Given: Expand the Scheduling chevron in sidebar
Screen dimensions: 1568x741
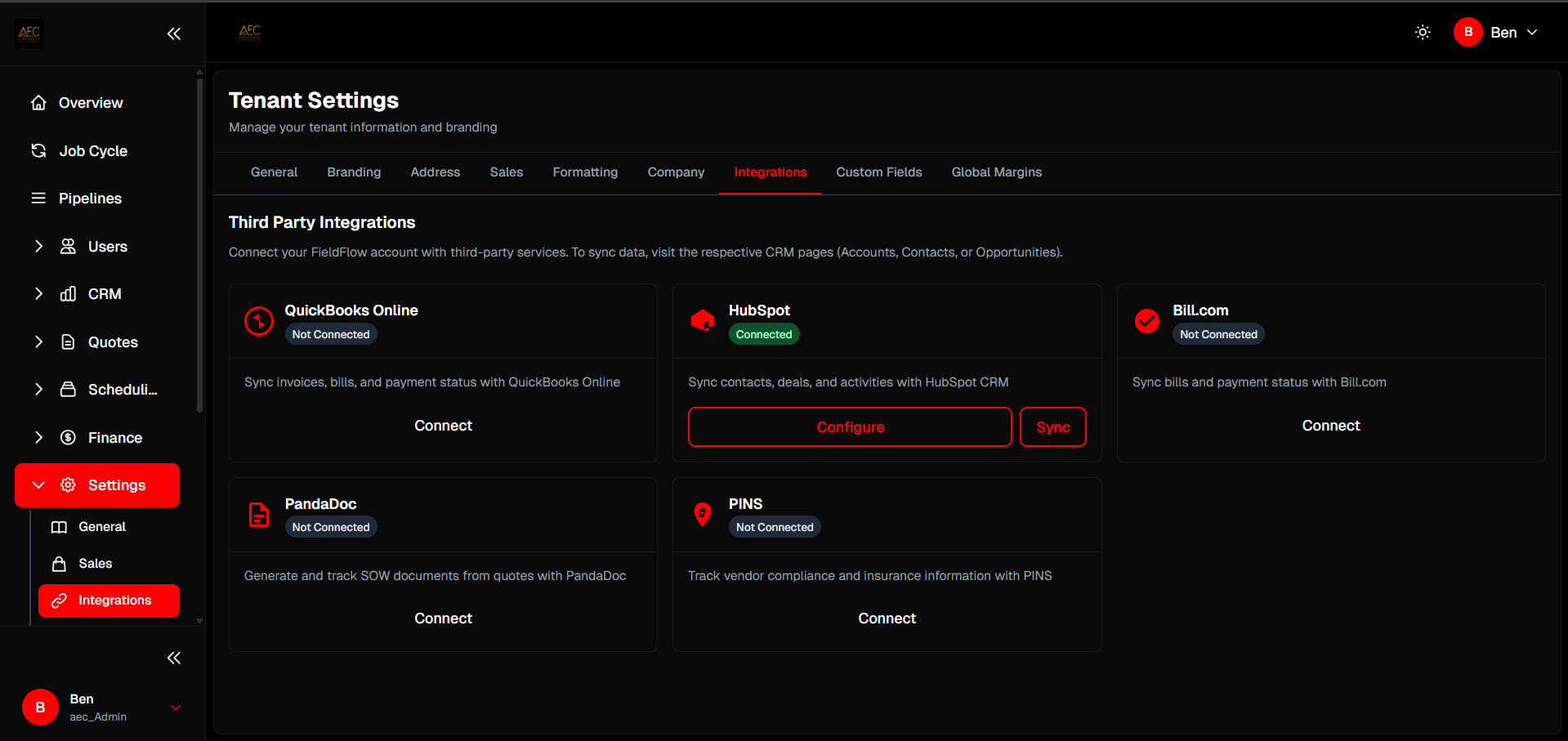Looking at the screenshot, I should (38, 390).
